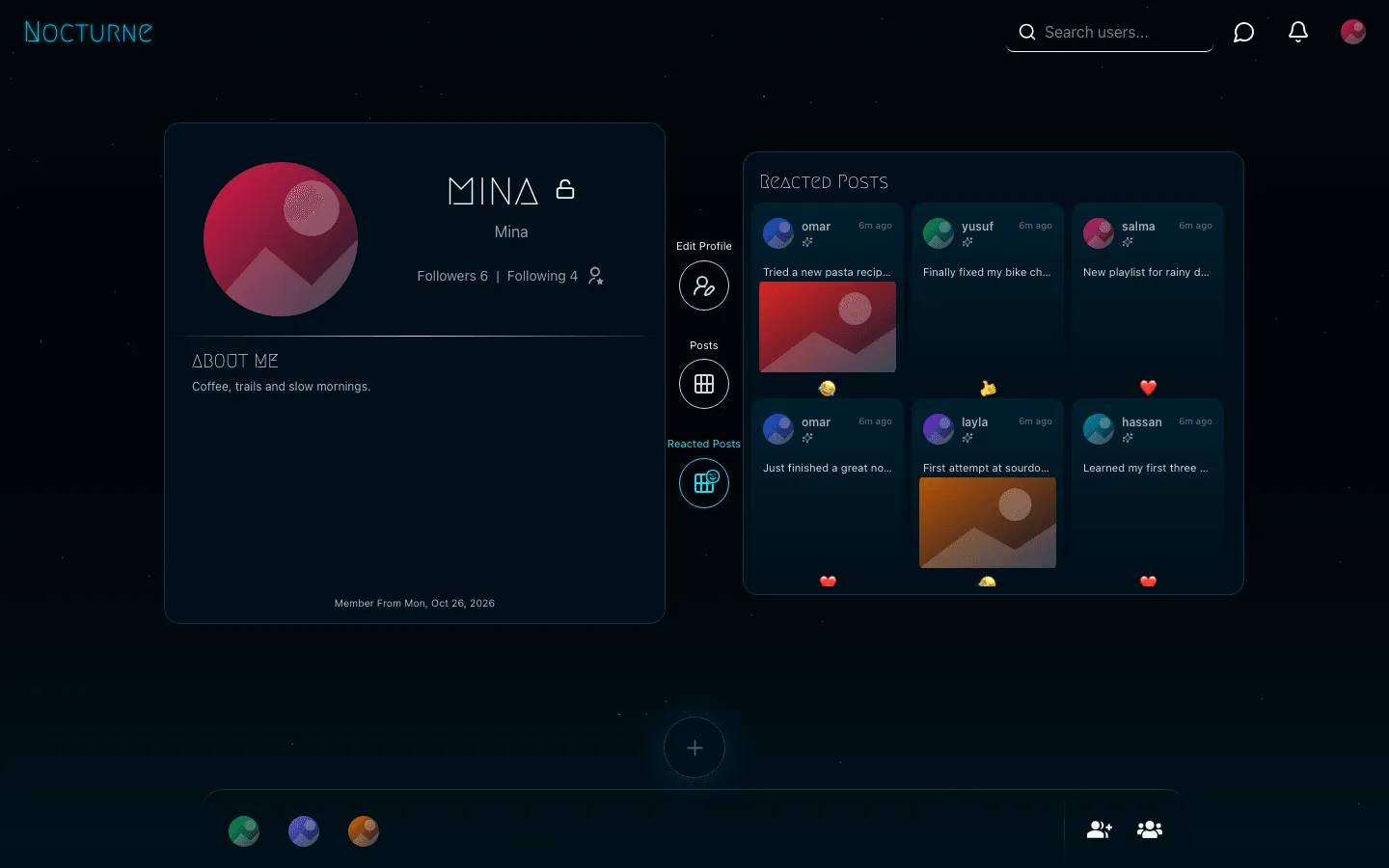Viewport: 1389px width, 868px height.
Task: Click the laughing emoji reaction on omar's pasta post
Action: (x=827, y=388)
